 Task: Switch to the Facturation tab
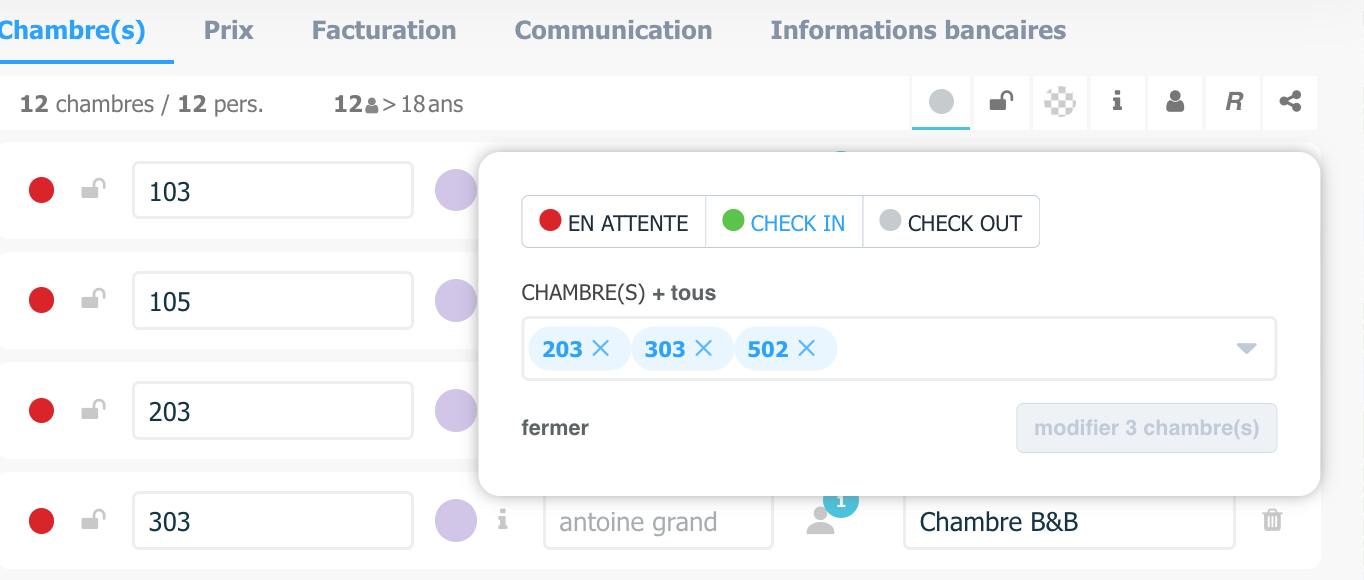pyautogui.click(x=384, y=30)
